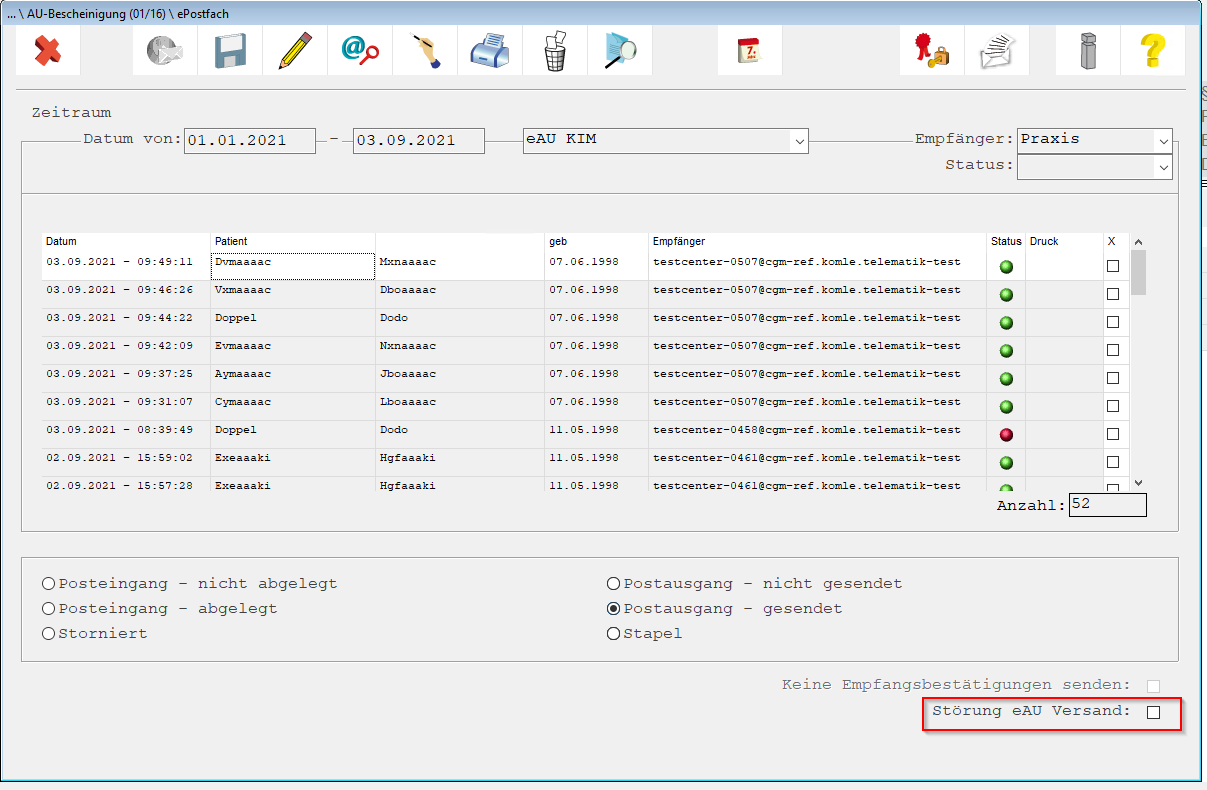Enable the 'Störung eAU Versand' checkbox

click(x=1153, y=712)
